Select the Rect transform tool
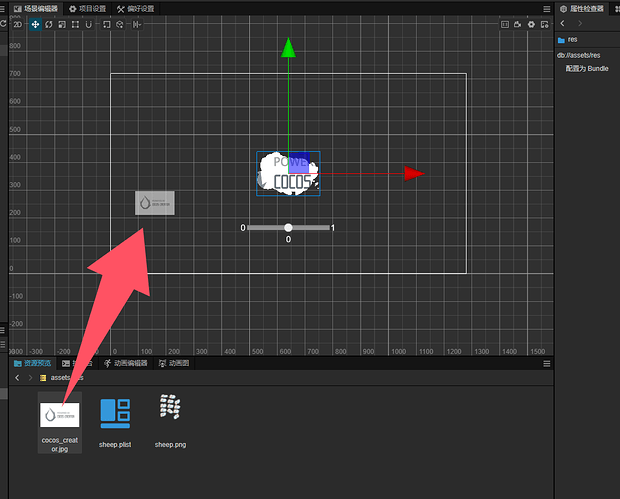 (x=75, y=25)
